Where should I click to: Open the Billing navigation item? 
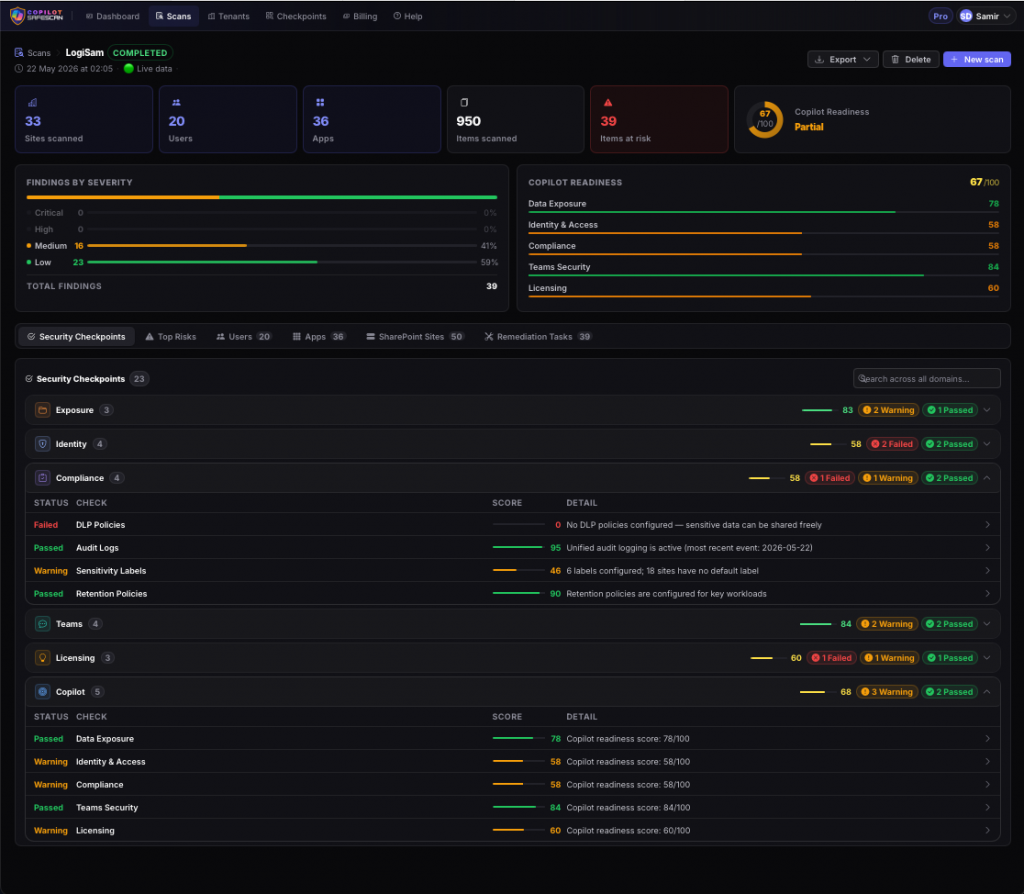coord(360,16)
